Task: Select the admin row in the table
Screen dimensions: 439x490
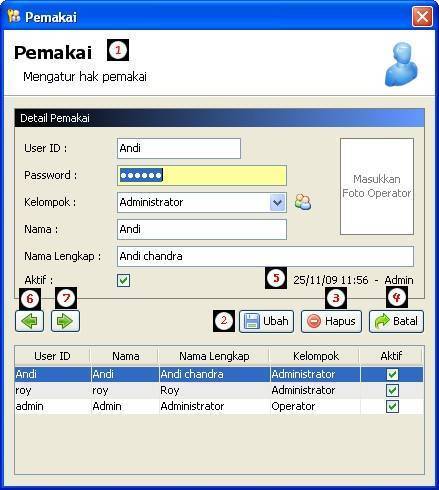Action: 219,406
